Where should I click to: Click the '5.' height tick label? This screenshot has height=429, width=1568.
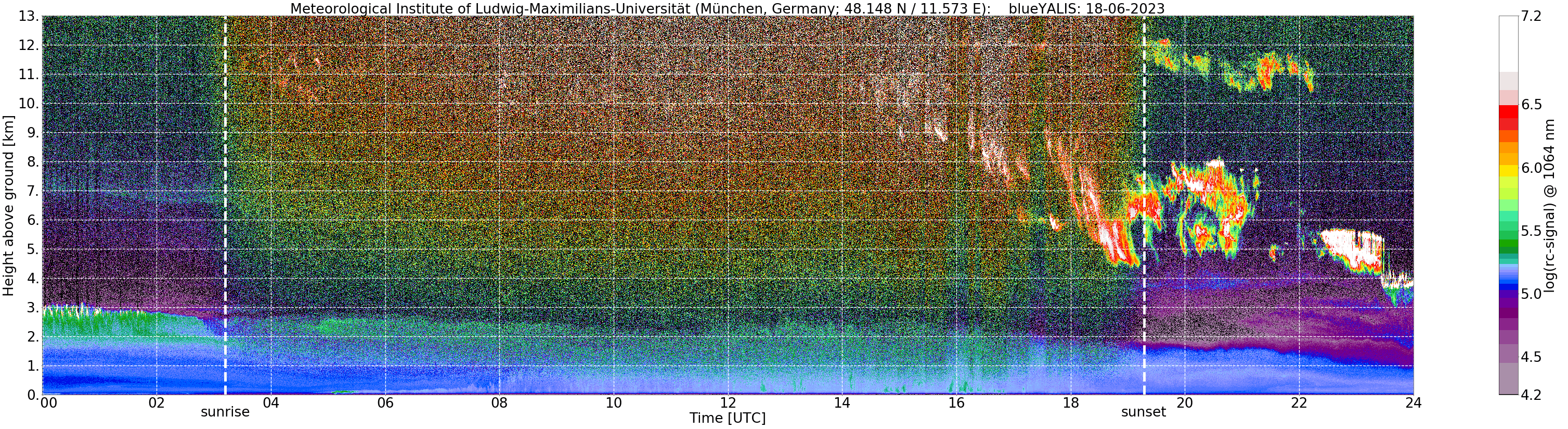(32, 249)
